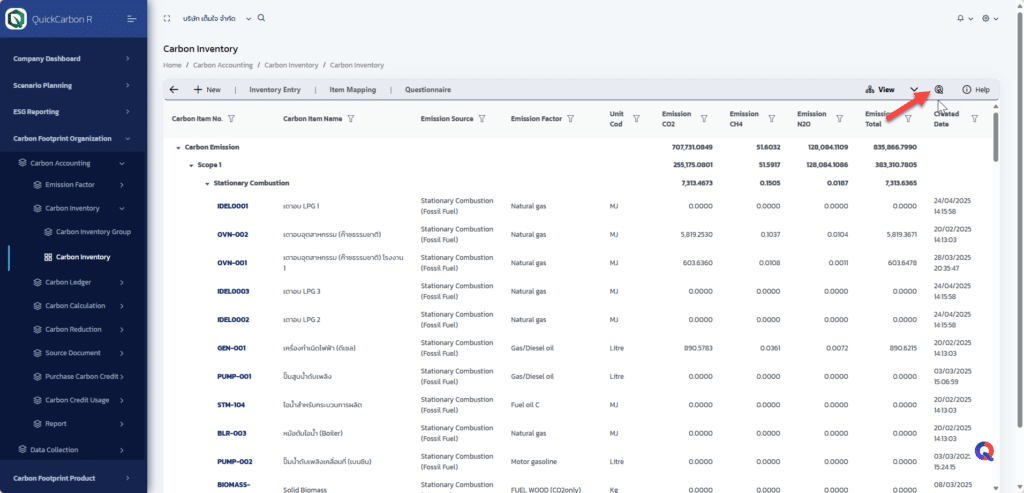The height and width of the screenshot is (493, 1024).
Task: Click the filter icon on Emission Factor column
Action: [x=570, y=119]
